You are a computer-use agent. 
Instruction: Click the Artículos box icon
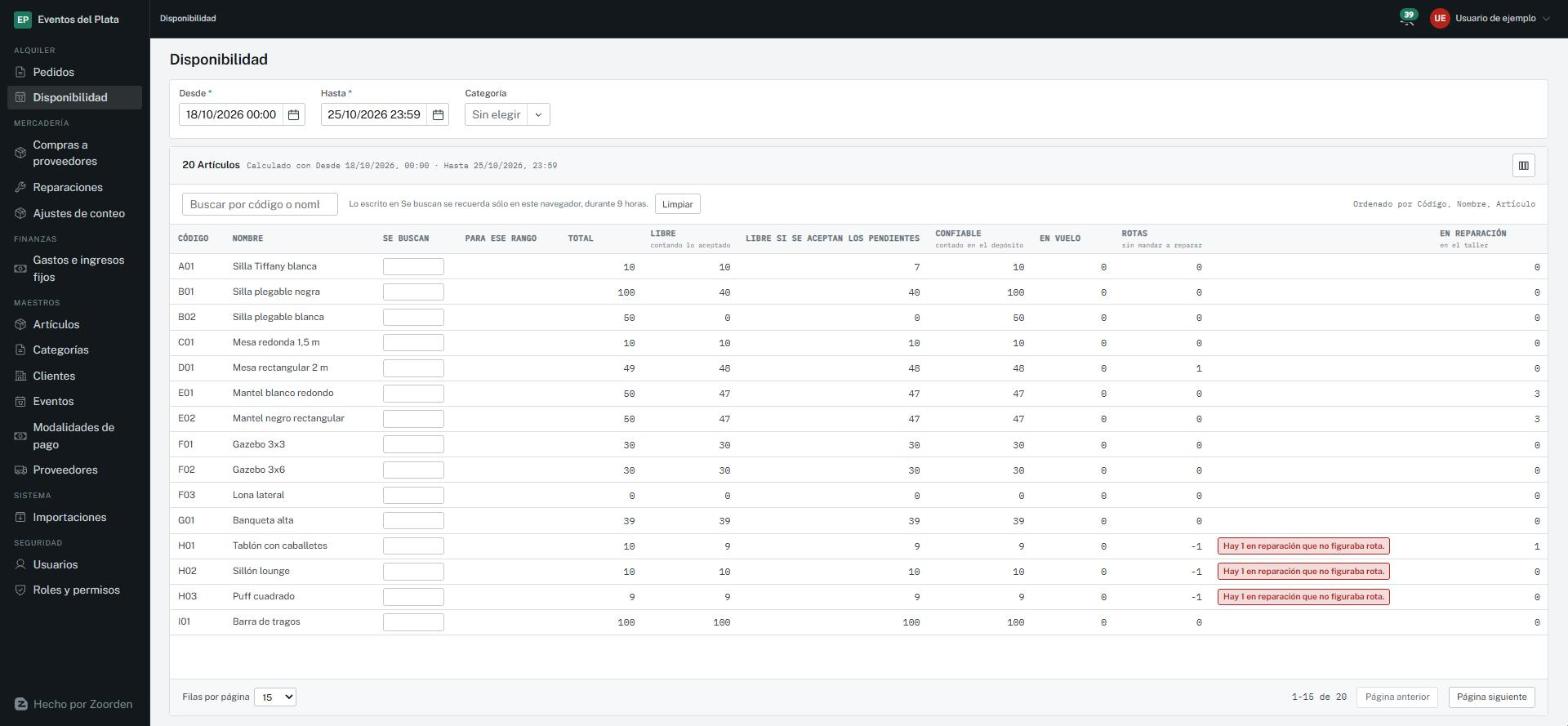click(21, 324)
